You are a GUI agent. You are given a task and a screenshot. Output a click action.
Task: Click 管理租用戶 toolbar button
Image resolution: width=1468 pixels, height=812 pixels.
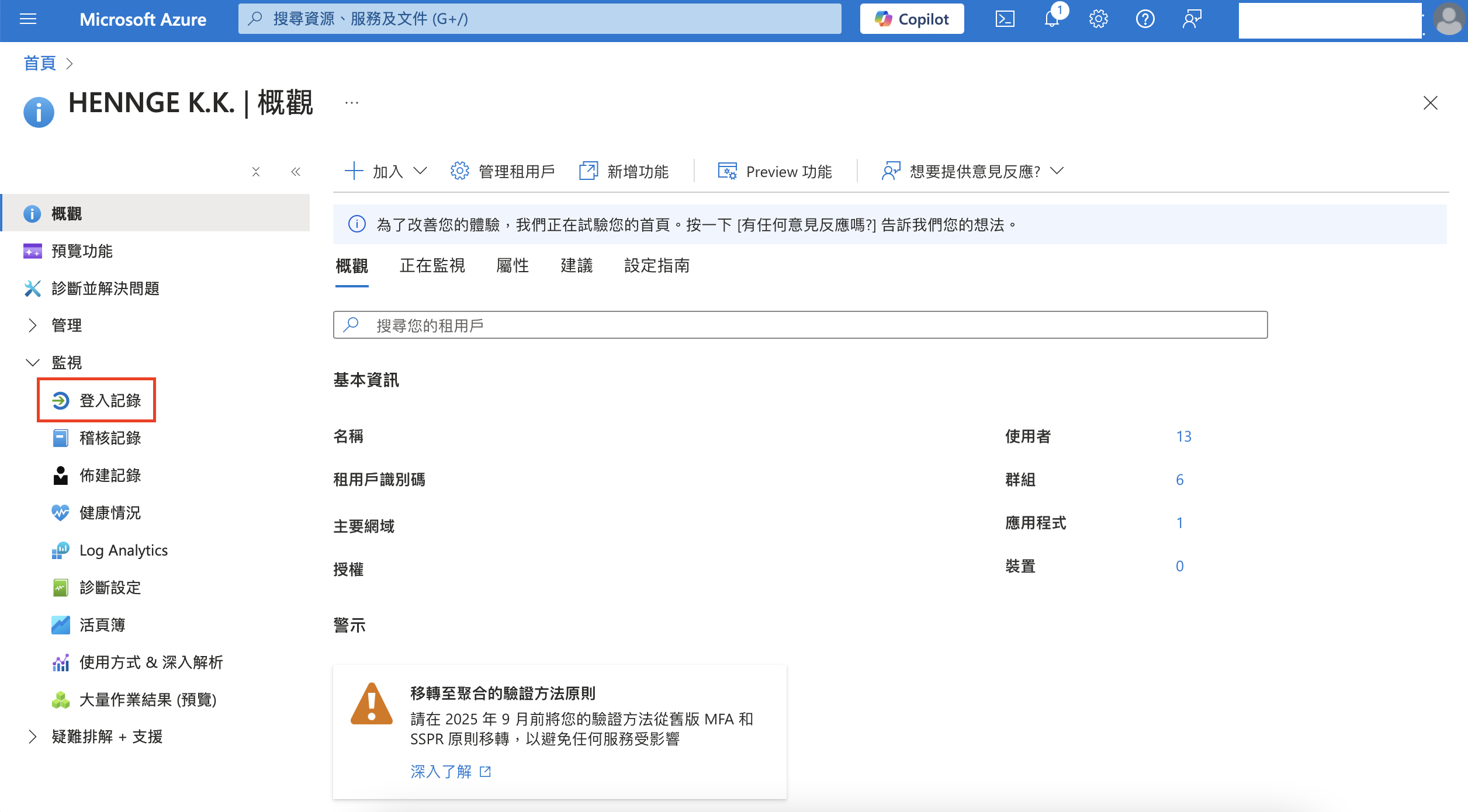coord(503,172)
